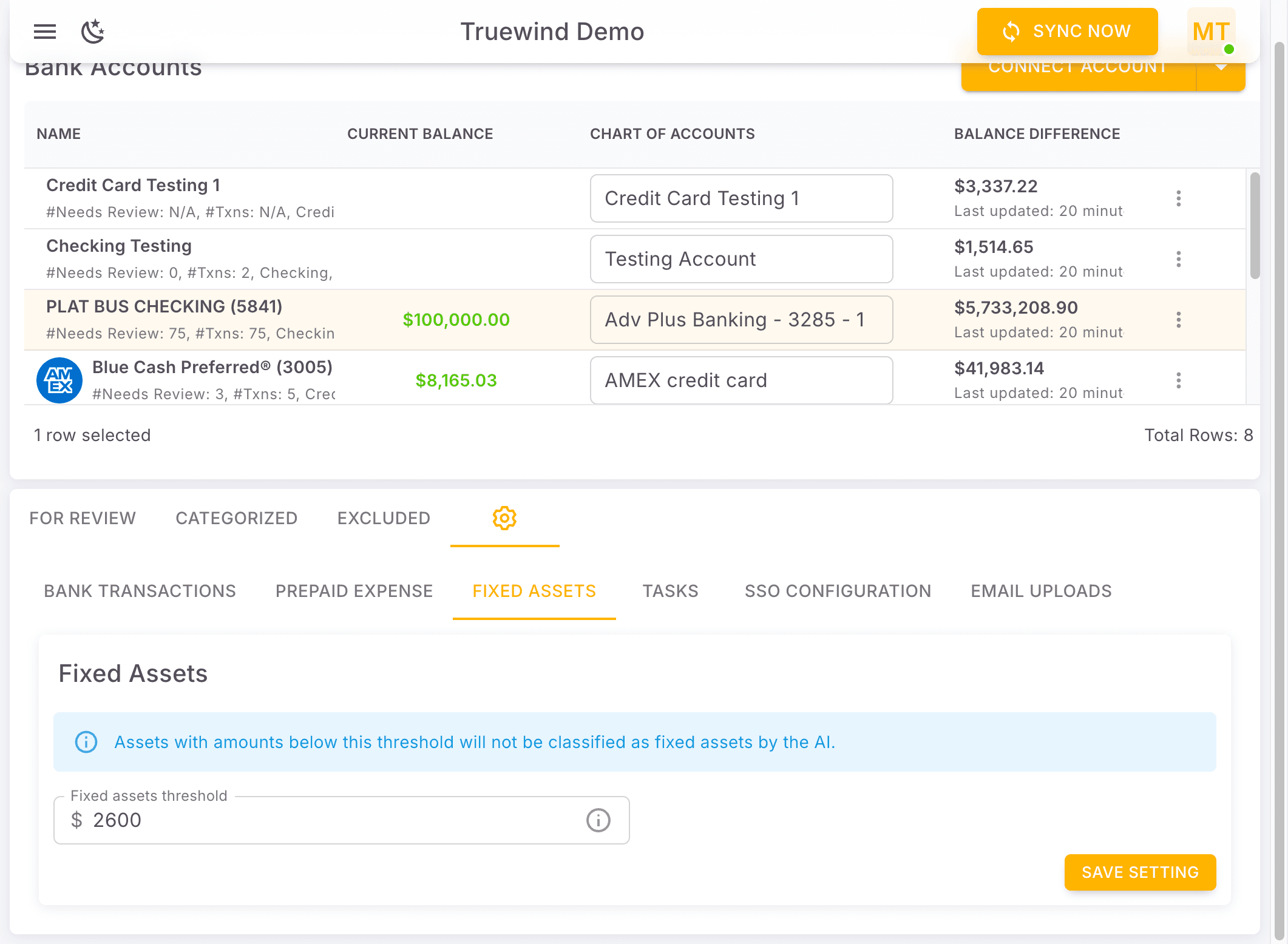Open the Testing Account chart selector

[x=741, y=259]
